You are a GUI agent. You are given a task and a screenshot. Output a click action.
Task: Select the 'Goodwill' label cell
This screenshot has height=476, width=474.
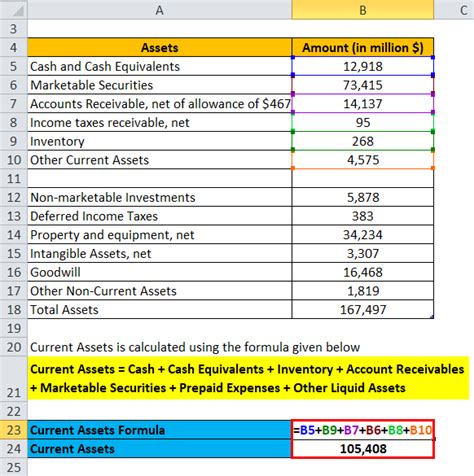pos(159,272)
